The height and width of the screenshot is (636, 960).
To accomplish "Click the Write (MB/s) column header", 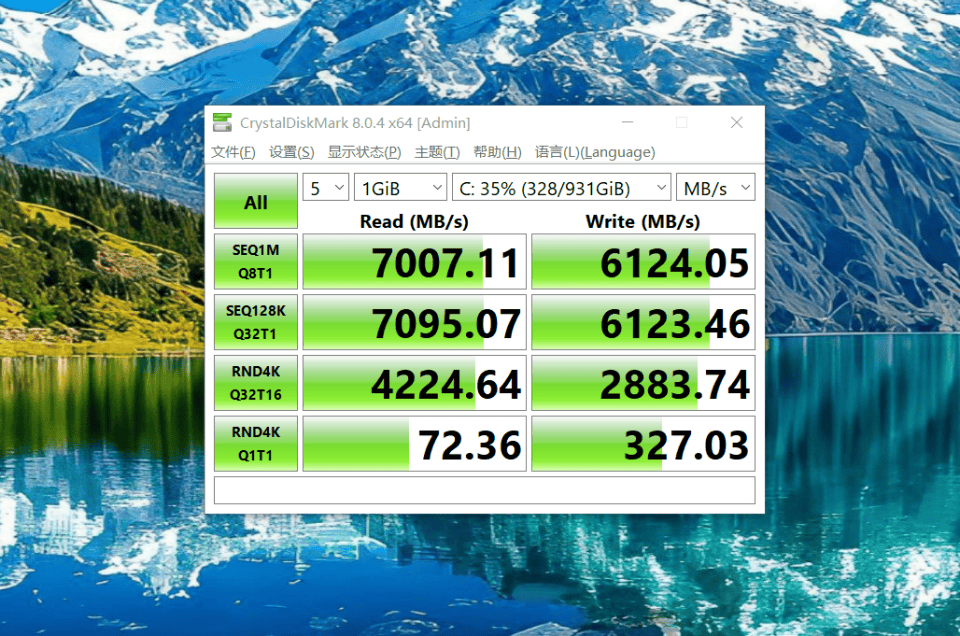I will click(x=643, y=221).
